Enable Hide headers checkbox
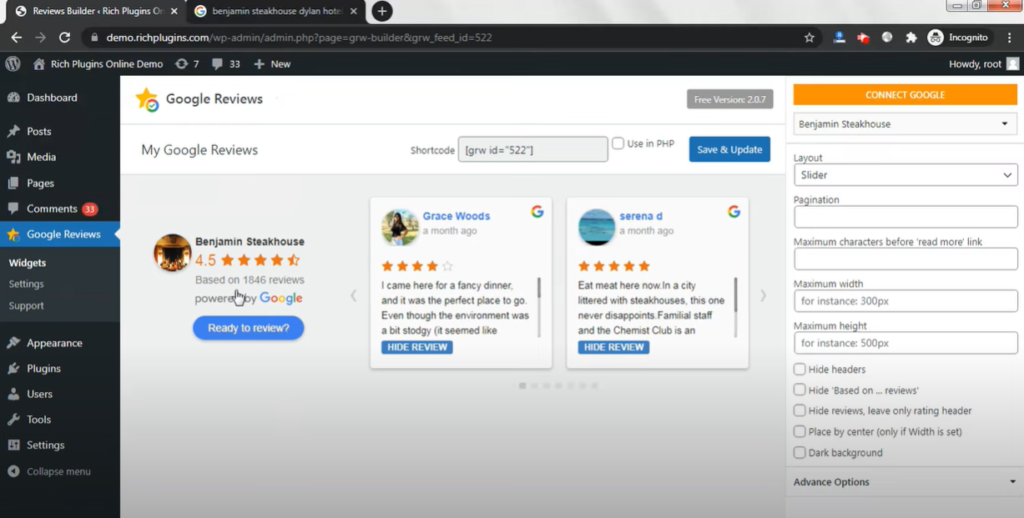 click(799, 369)
